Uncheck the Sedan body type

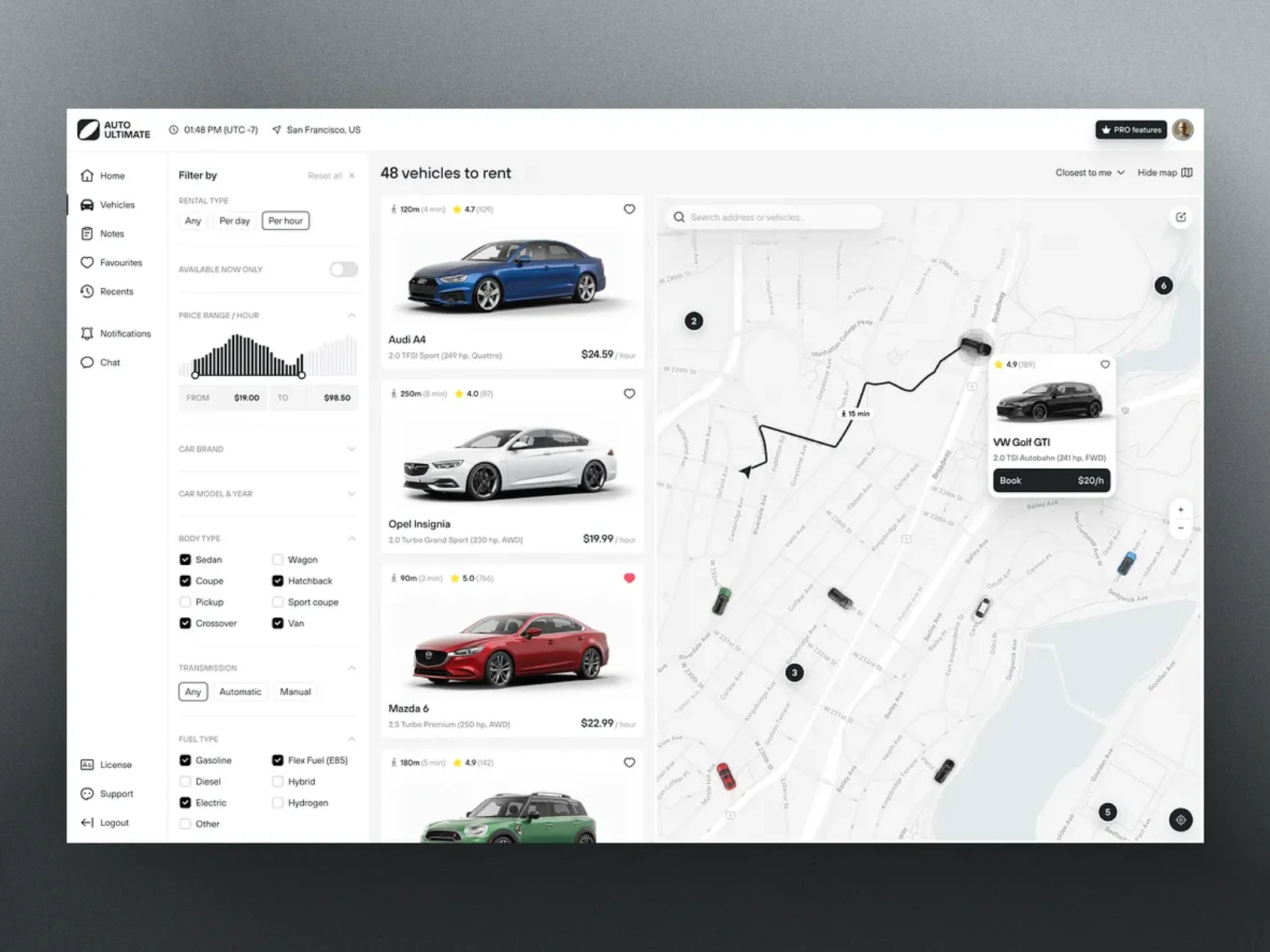point(185,560)
